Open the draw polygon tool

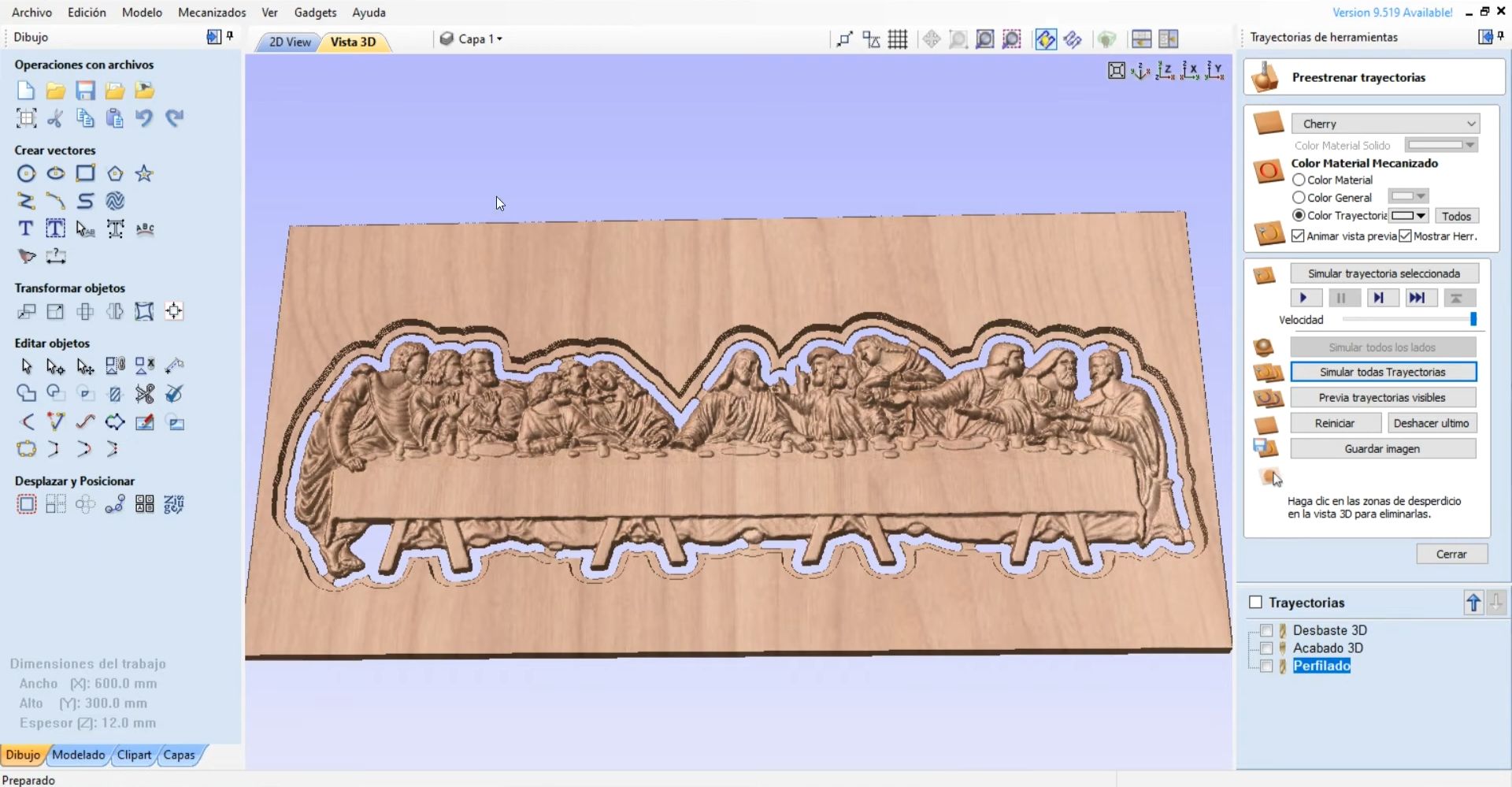click(x=115, y=173)
